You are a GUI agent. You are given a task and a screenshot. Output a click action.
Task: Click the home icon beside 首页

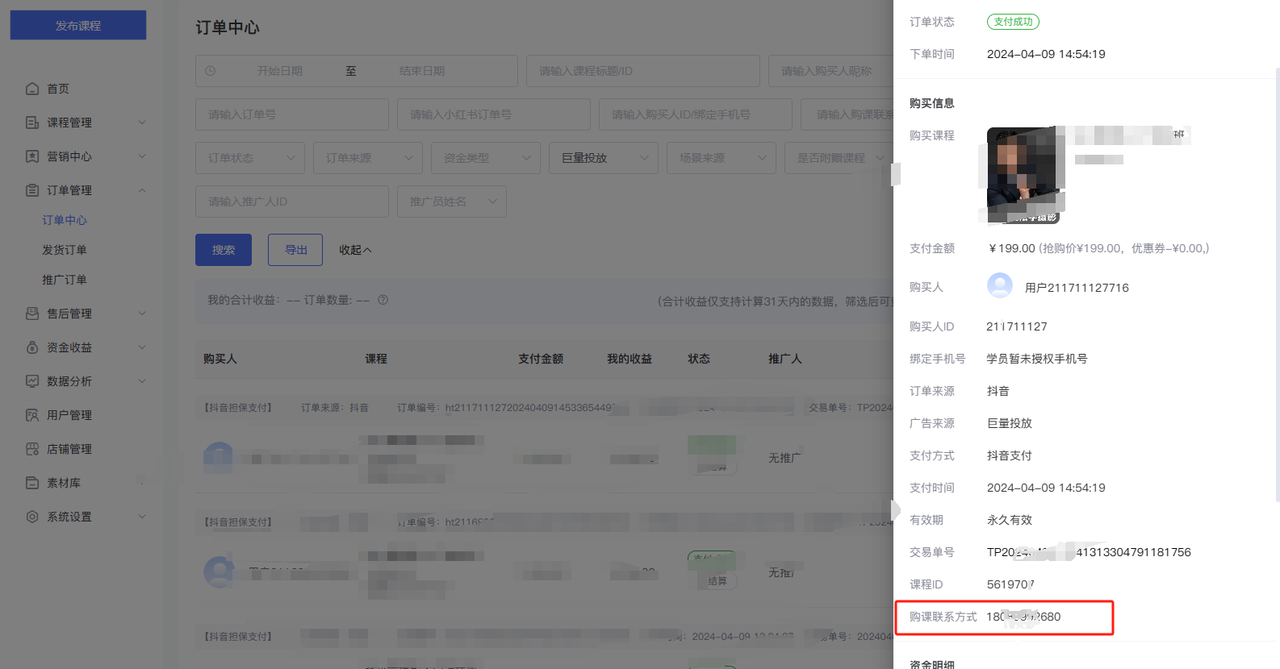tap(33, 89)
